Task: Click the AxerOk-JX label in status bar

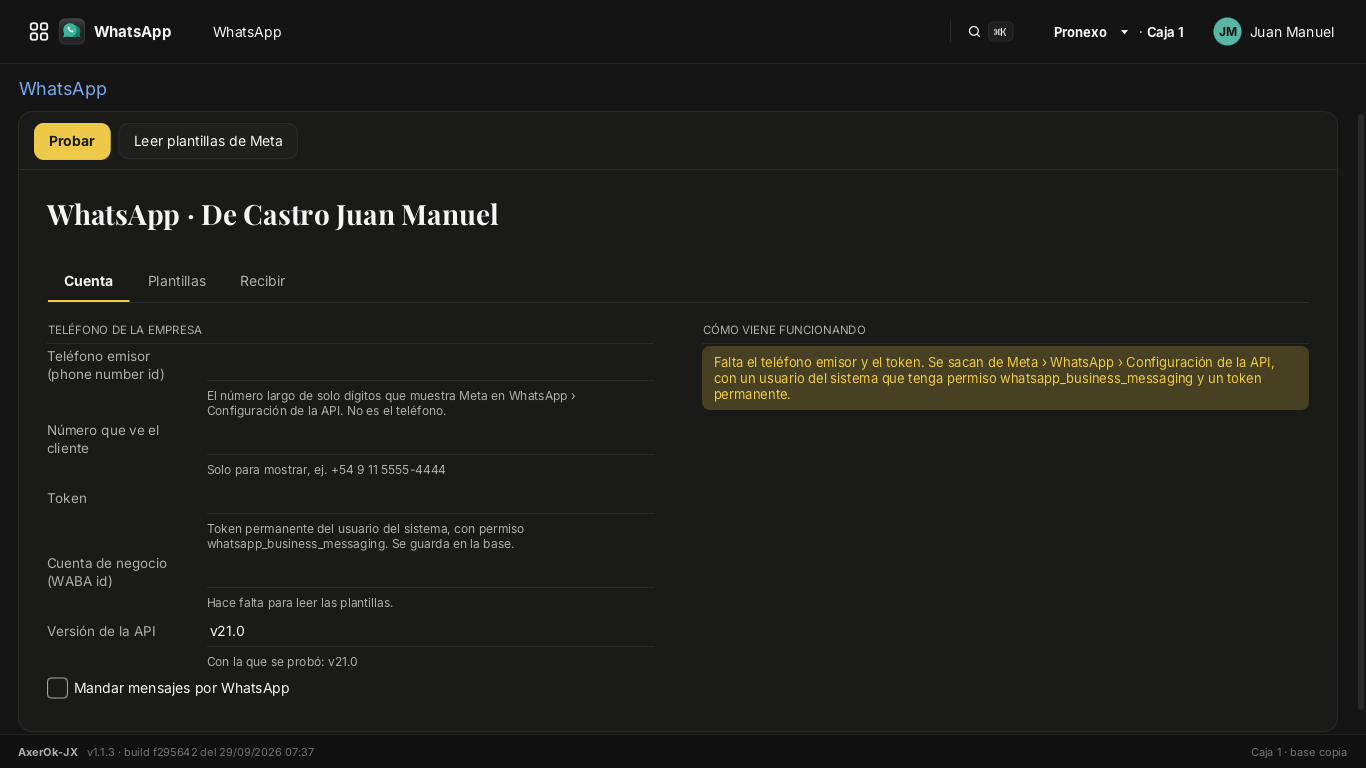Action: [x=48, y=752]
